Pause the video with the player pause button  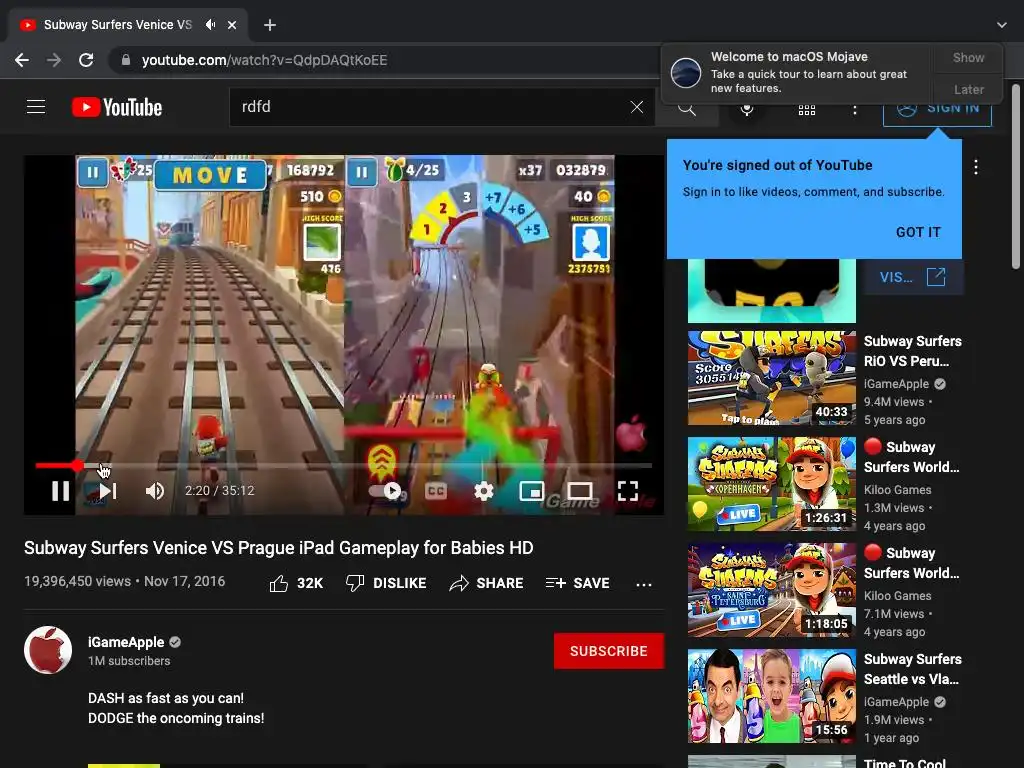click(60, 490)
